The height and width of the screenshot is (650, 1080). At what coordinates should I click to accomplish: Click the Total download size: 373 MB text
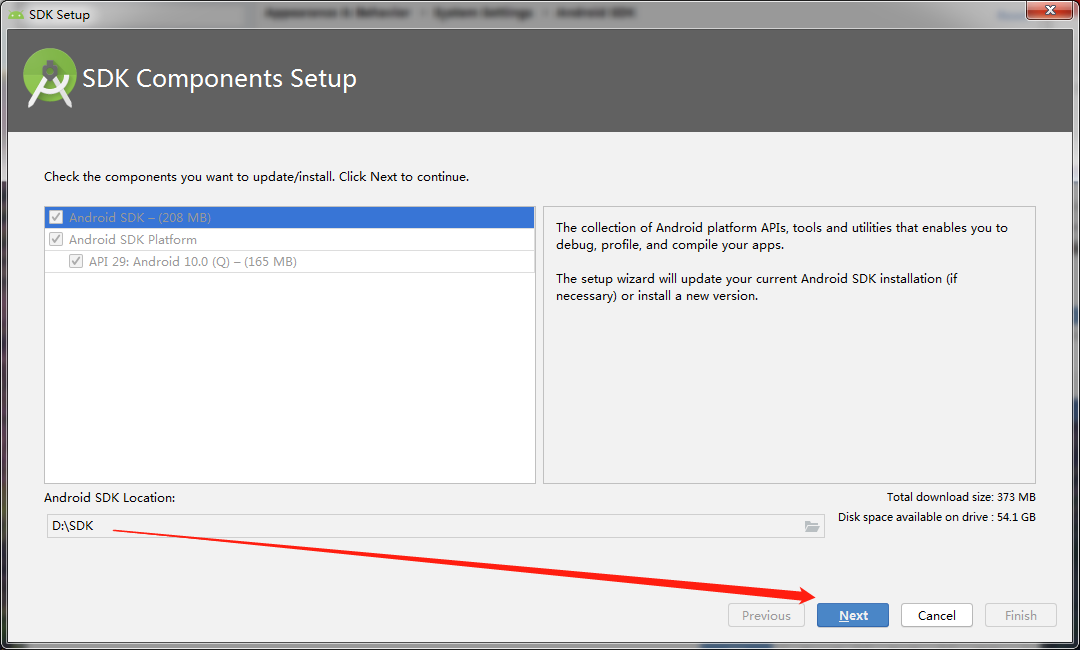click(961, 497)
